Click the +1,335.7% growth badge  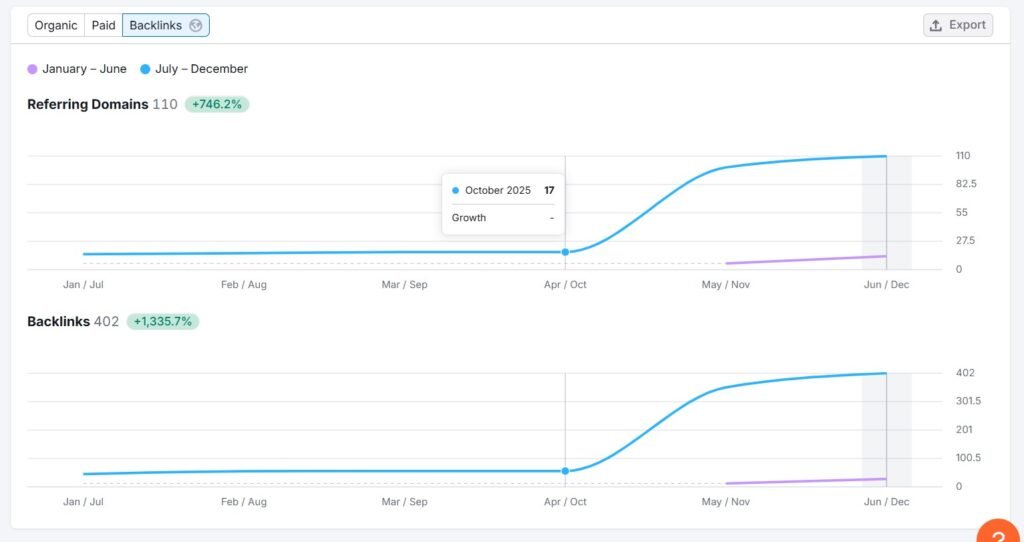[162, 321]
